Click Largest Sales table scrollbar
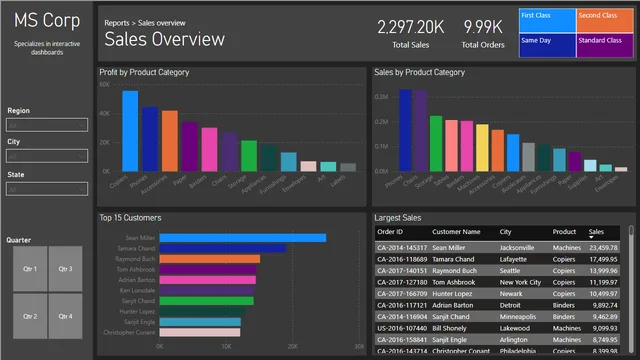The width and height of the screenshot is (640, 360). click(631, 288)
